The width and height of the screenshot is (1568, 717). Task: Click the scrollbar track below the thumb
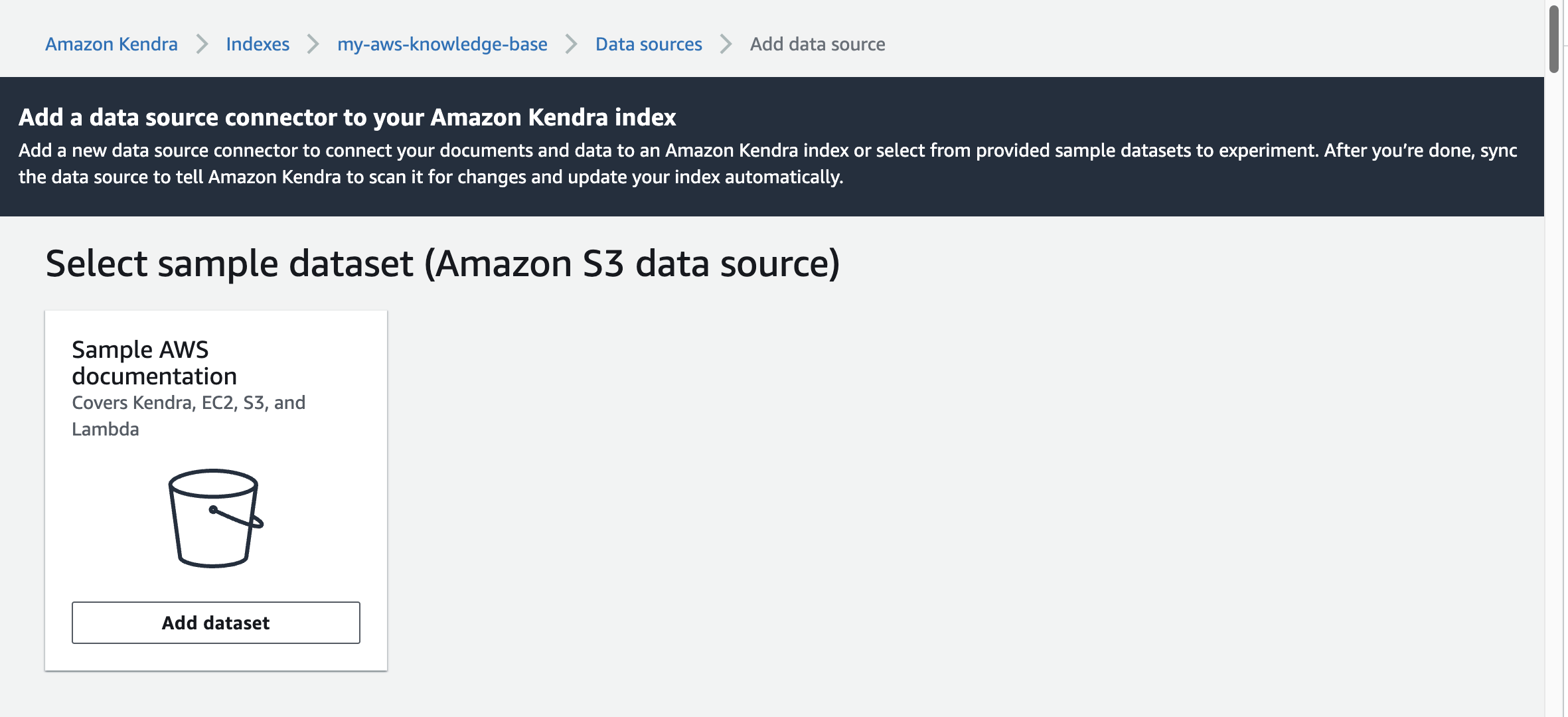(x=1554, y=398)
